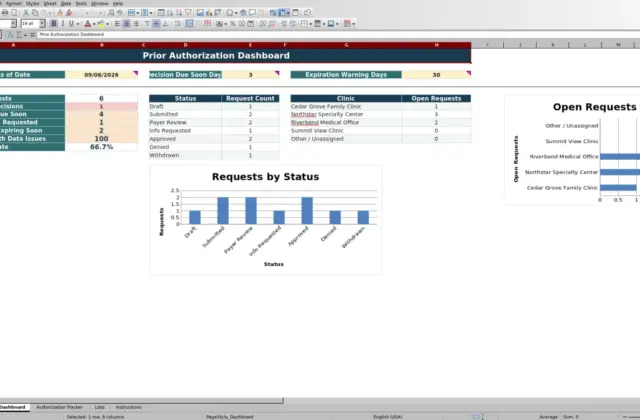Image resolution: width=640 pixels, height=420 pixels.
Task: Open the Font Color dropdown arrow
Action: (94, 24)
